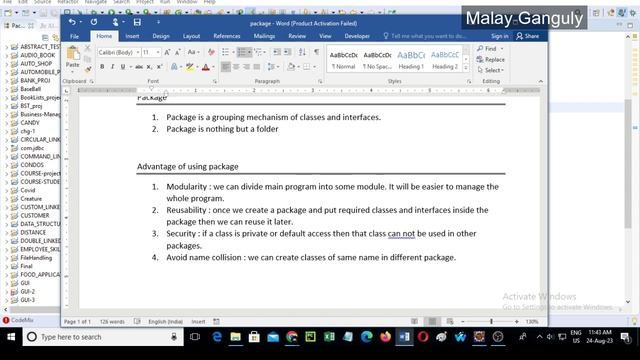Click Sign in link

(500, 36)
